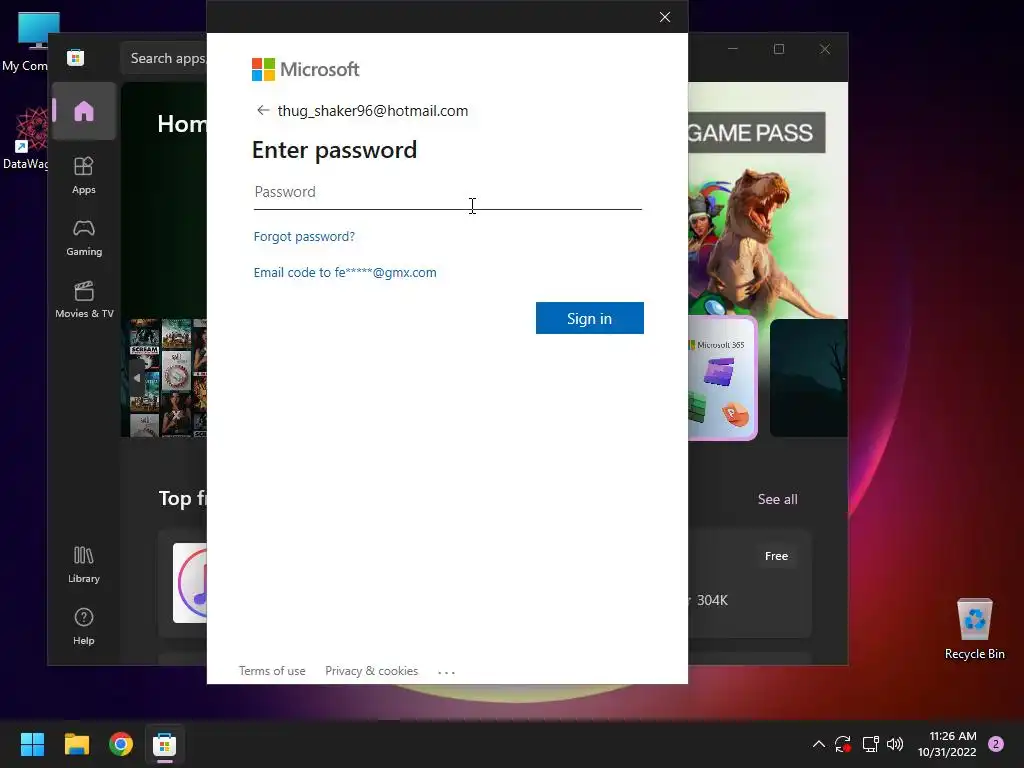The width and height of the screenshot is (1024, 768).
Task: Open the movie posters collage thumbnail
Action: [x=168, y=378]
